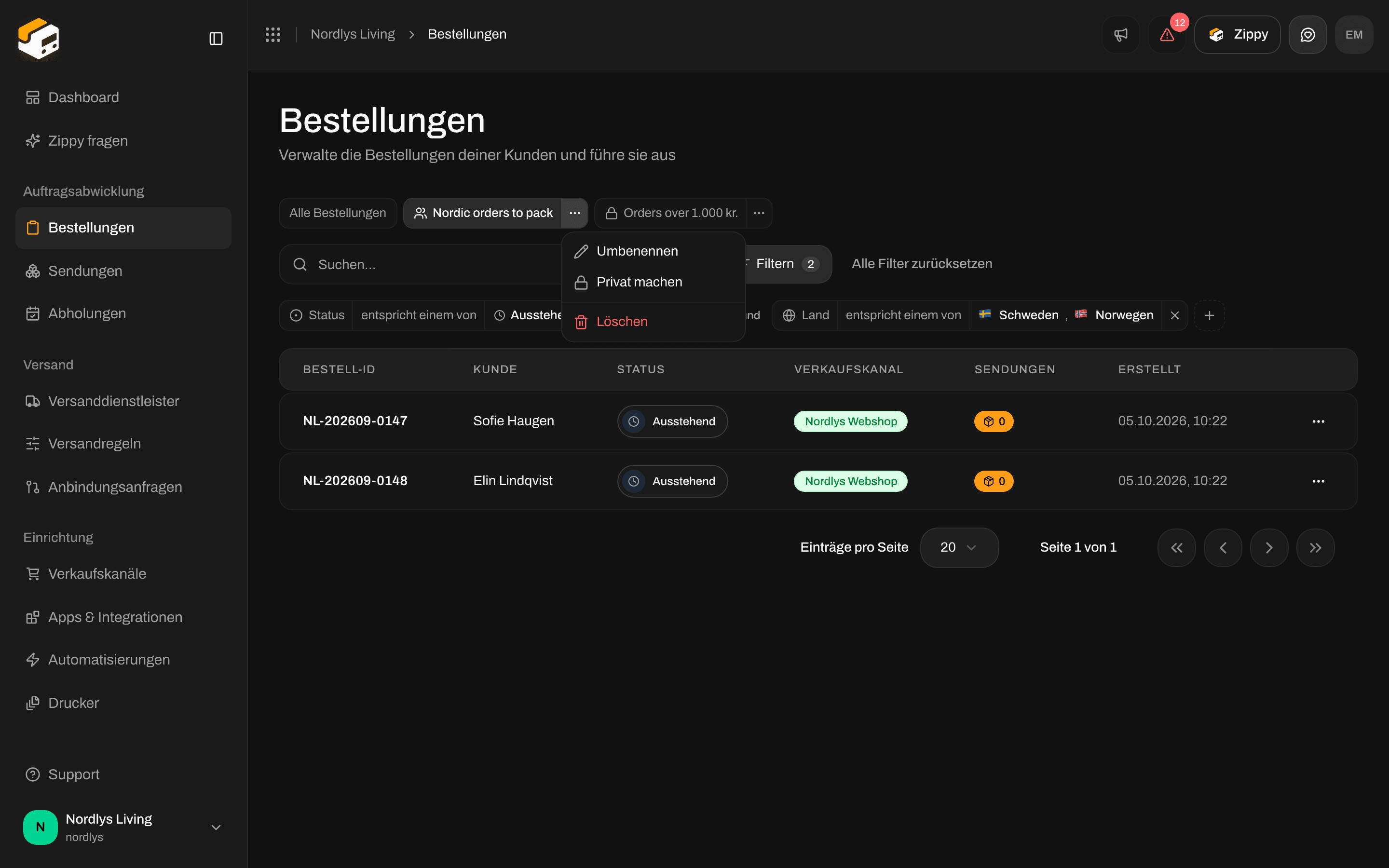This screenshot has width=1389, height=868.
Task: Open order NL-202609-0147
Action: 355,421
